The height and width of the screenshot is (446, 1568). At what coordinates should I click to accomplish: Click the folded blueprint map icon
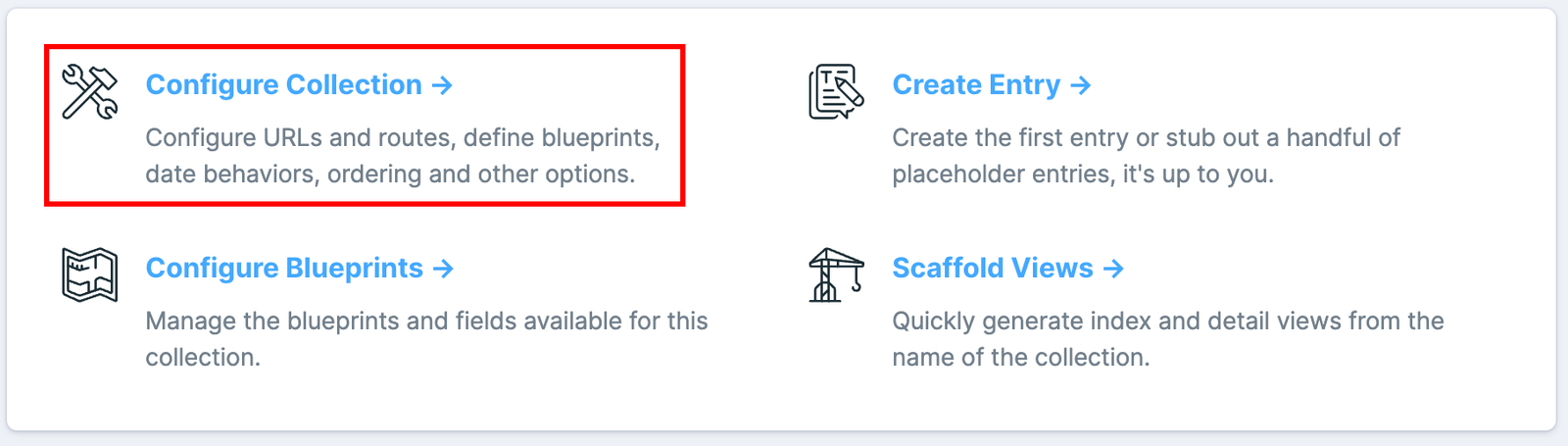pyautogui.click(x=89, y=274)
